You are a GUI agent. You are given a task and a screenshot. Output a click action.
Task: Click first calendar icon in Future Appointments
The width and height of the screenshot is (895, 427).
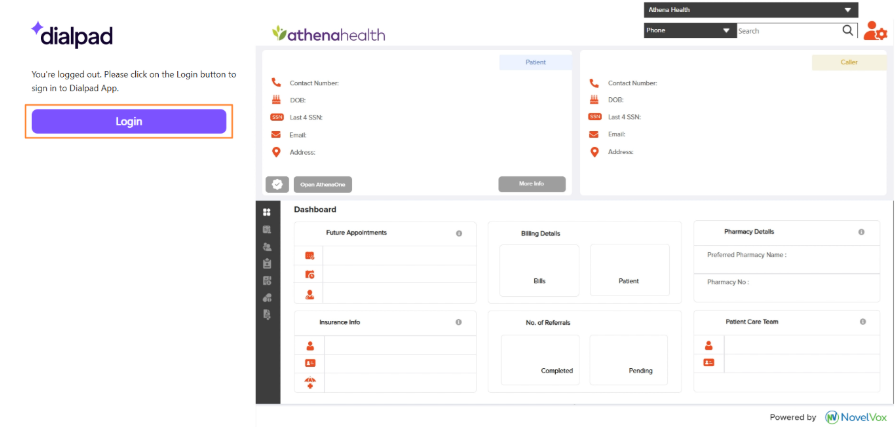309,256
